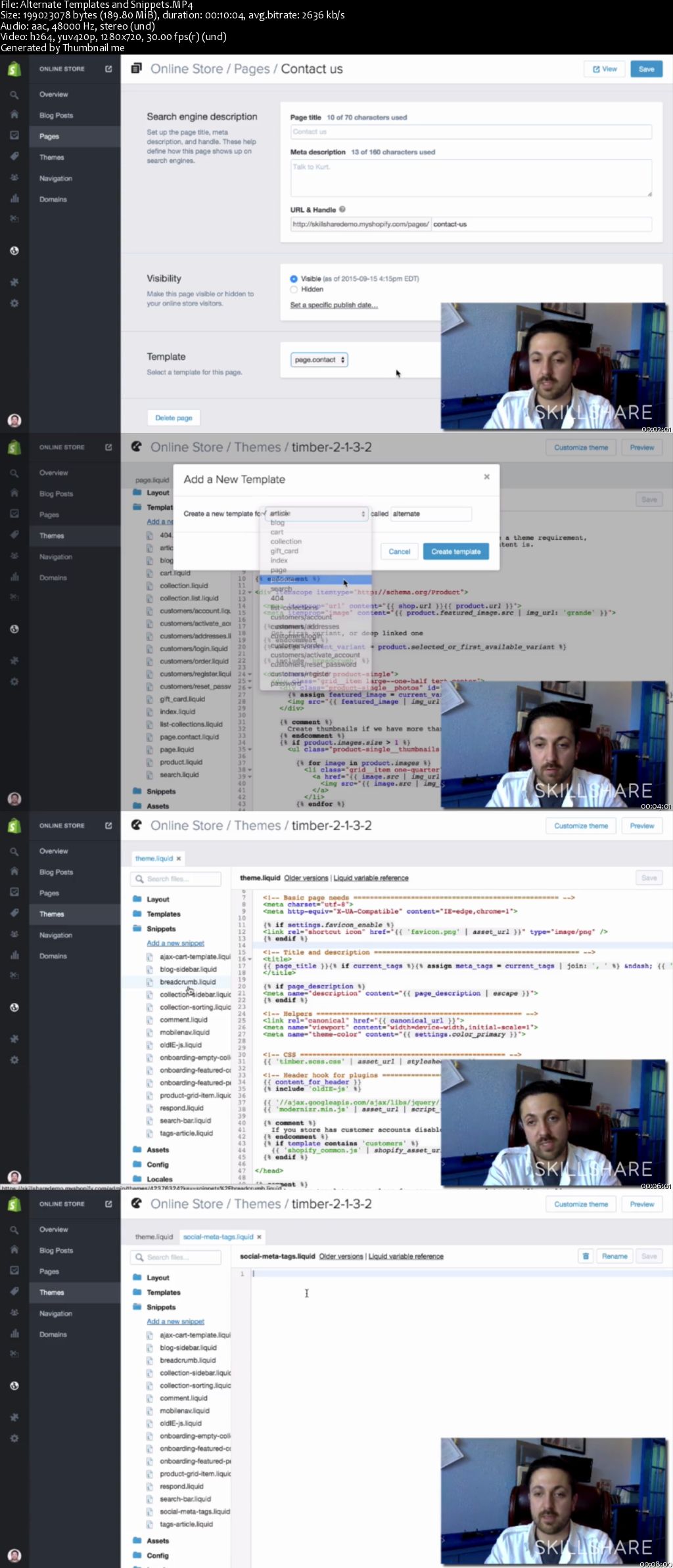This screenshot has width=673, height=1568.
Task: Open template type dropdown in Add a New Template
Action: click(315, 514)
